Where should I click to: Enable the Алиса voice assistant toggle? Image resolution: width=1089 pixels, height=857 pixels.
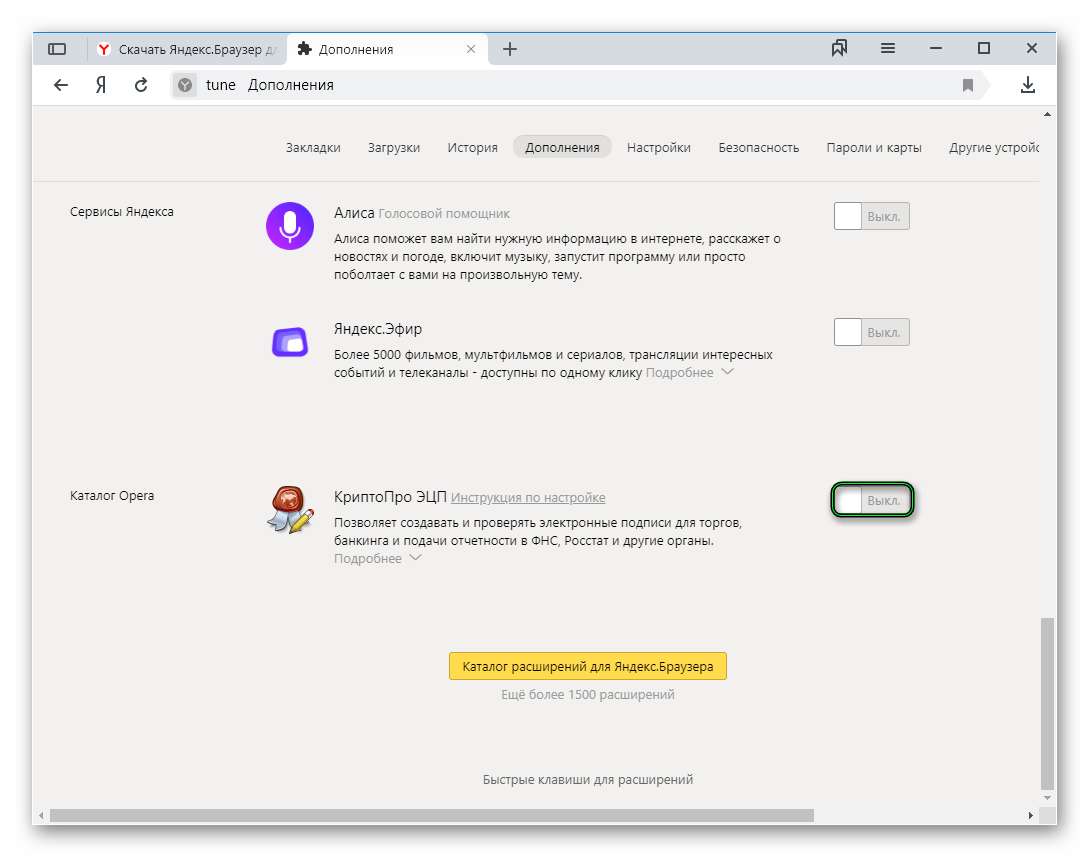click(x=871, y=216)
